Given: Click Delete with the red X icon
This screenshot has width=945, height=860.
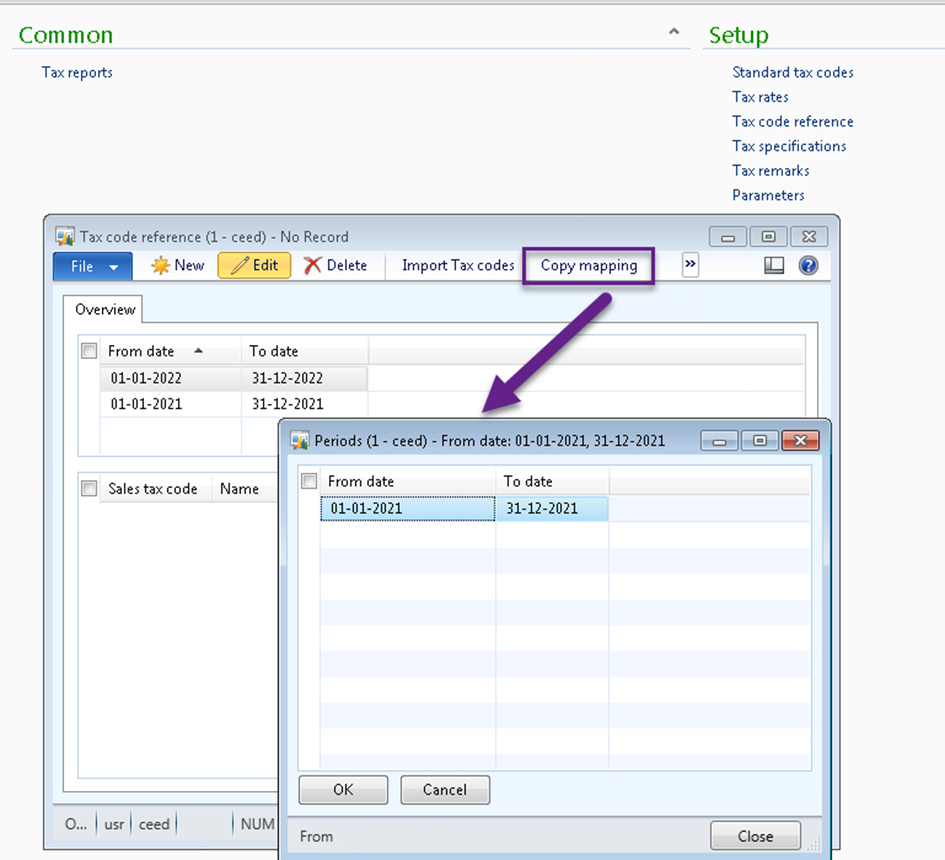Looking at the screenshot, I should coord(335,265).
